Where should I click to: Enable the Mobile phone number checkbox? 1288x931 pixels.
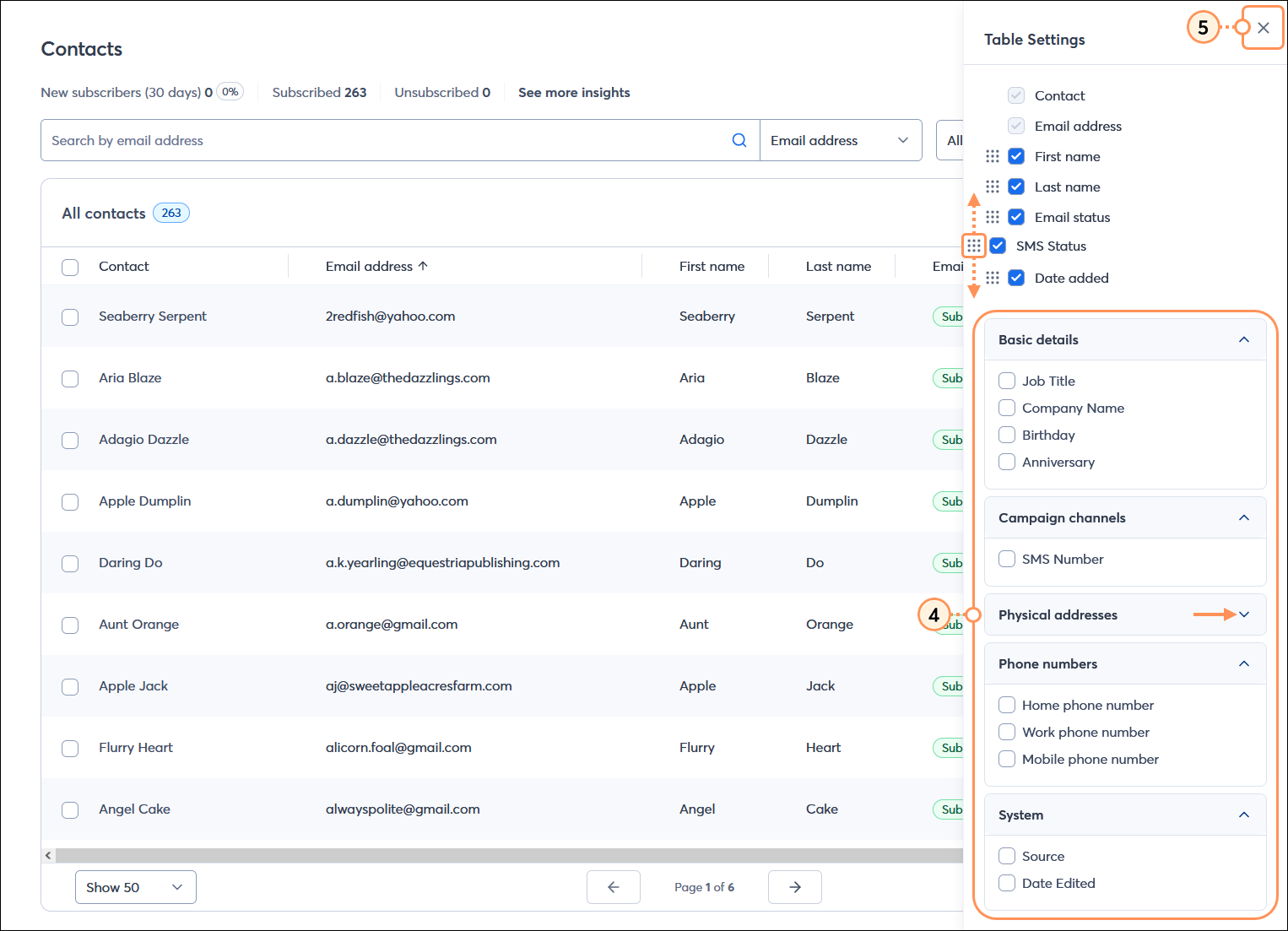click(x=1007, y=759)
